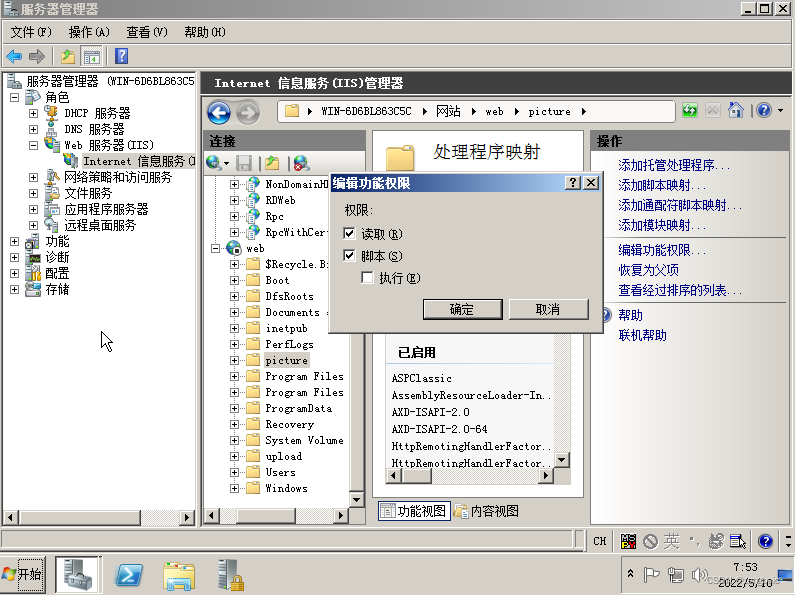Click the left tree horizontal scrollbar thumb

point(80,517)
